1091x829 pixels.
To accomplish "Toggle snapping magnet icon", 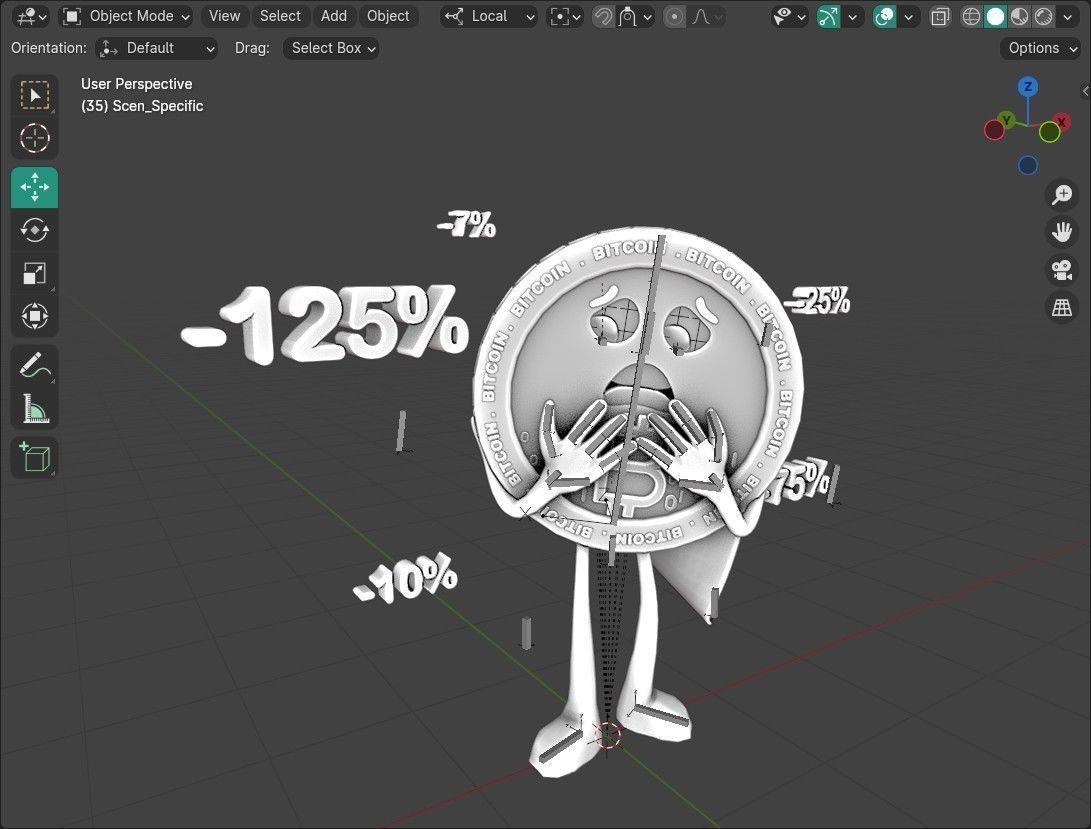I will [603, 16].
